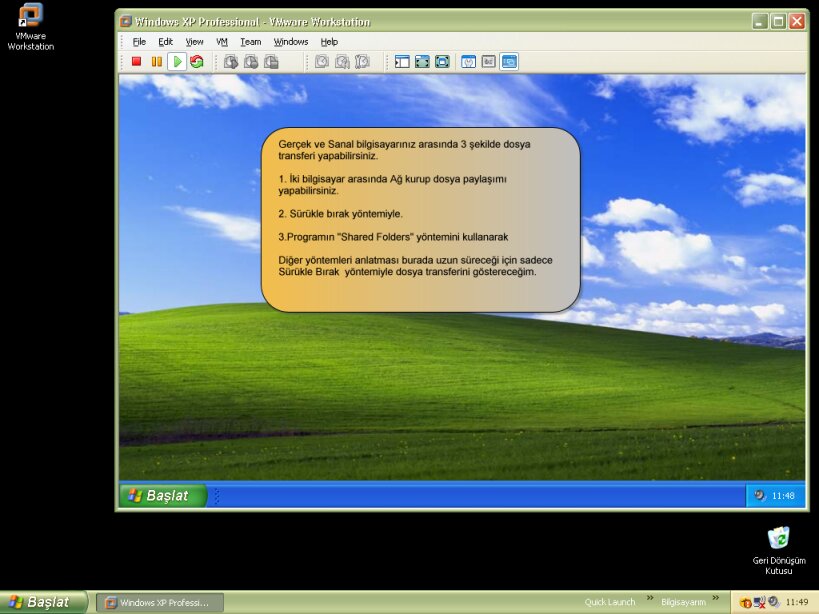Image resolution: width=819 pixels, height=614 pixels.
Task: Select the highlighted console view icon
Action: tap(509, 62)
